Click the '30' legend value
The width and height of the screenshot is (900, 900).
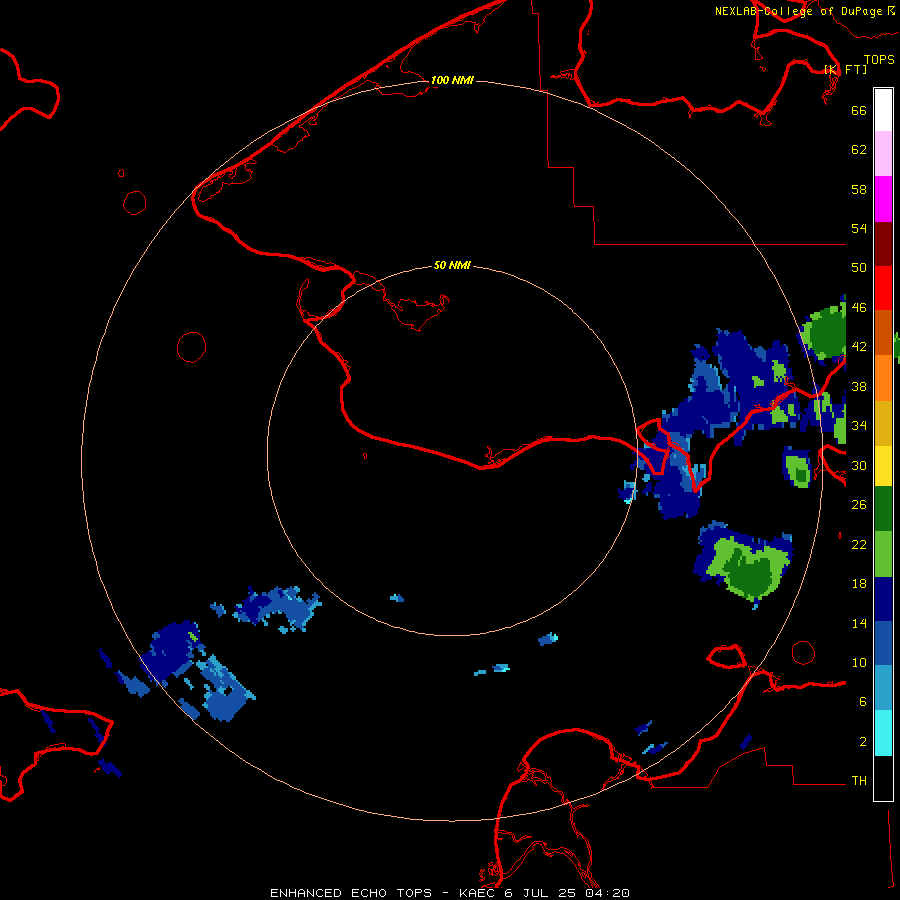(x=859, y=465)
